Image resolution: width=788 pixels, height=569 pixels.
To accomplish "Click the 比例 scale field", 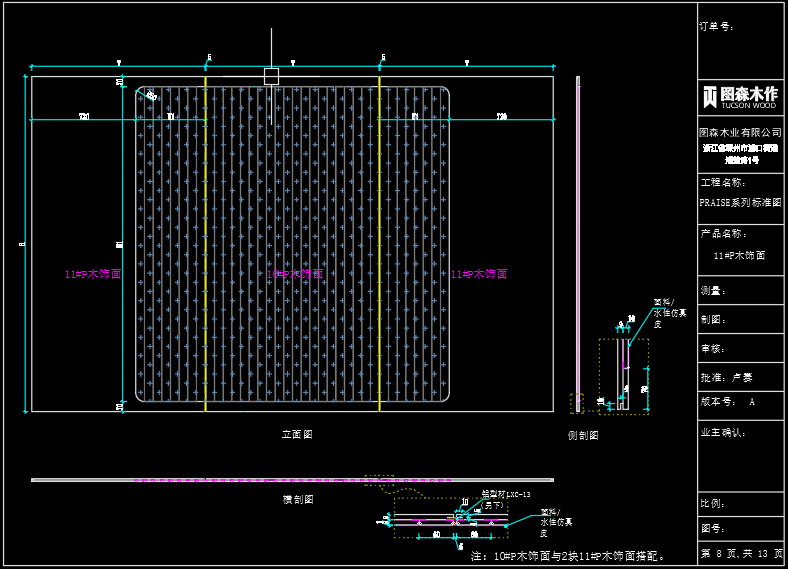I will pyautogui.click(x=713, y=504).
